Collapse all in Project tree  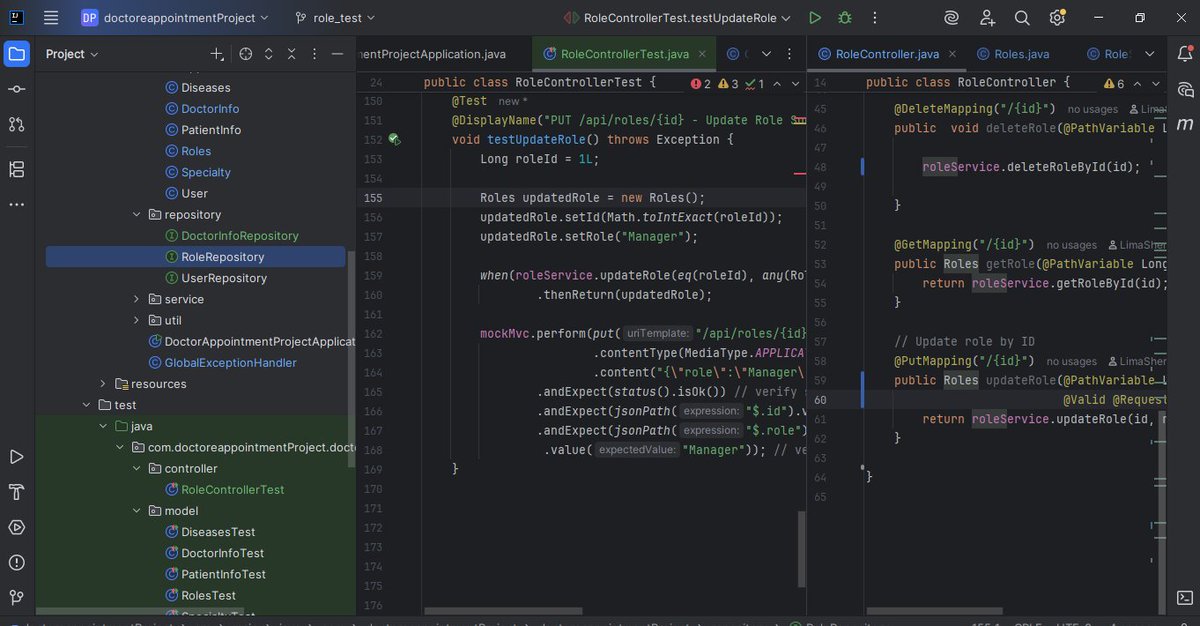tap(291, 54)
